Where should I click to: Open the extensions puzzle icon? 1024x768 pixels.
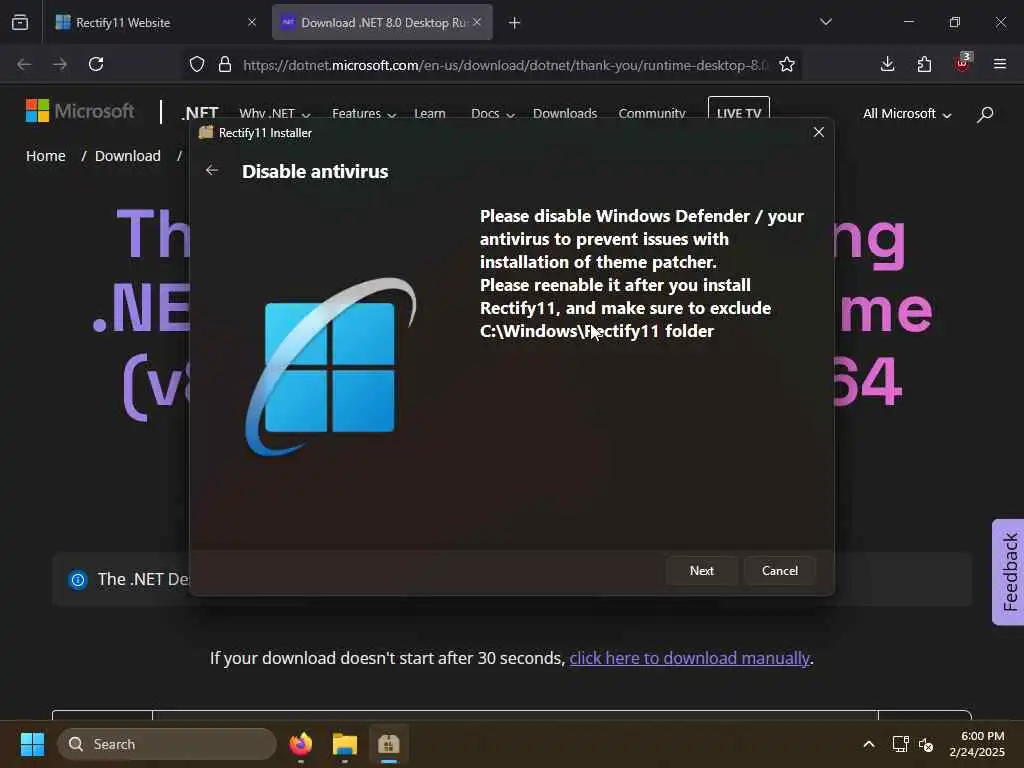pos(924,64)
